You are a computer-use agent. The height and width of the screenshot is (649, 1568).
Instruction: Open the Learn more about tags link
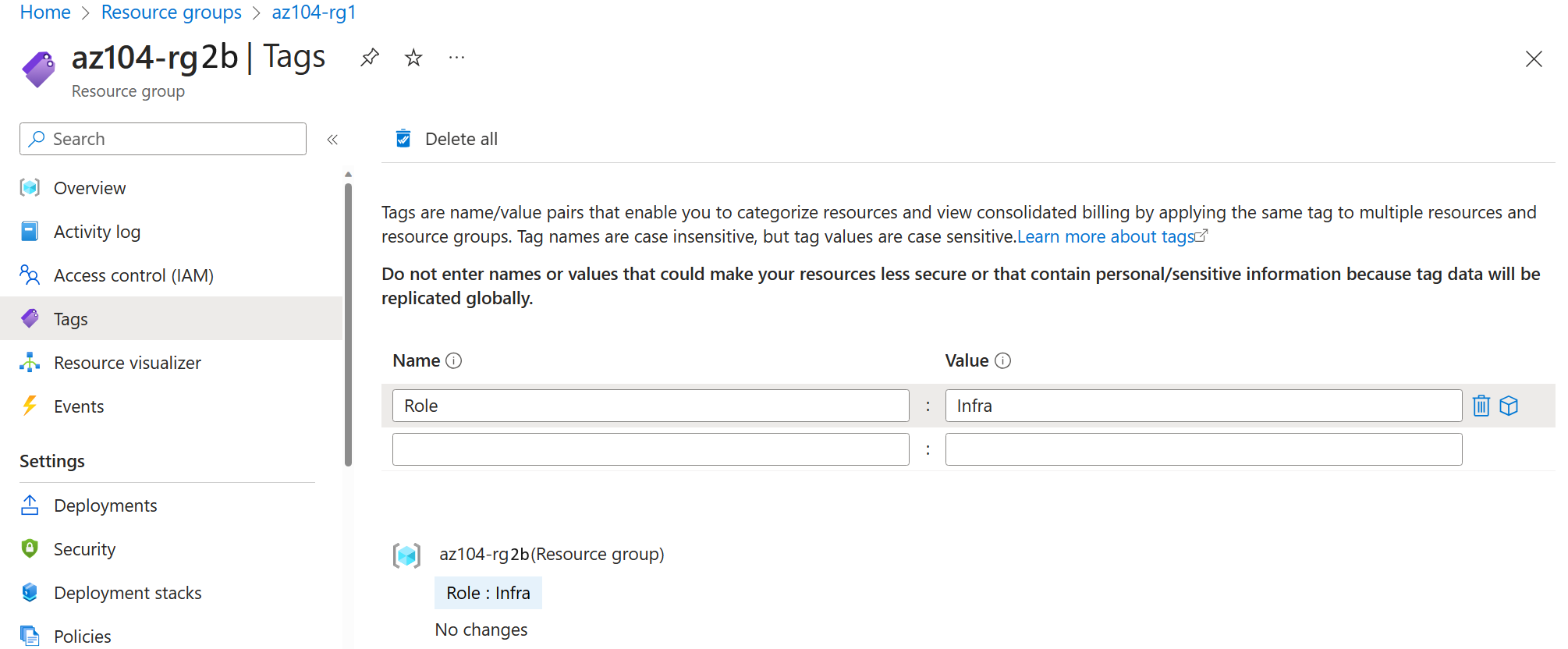click(x=1105, y=236)
